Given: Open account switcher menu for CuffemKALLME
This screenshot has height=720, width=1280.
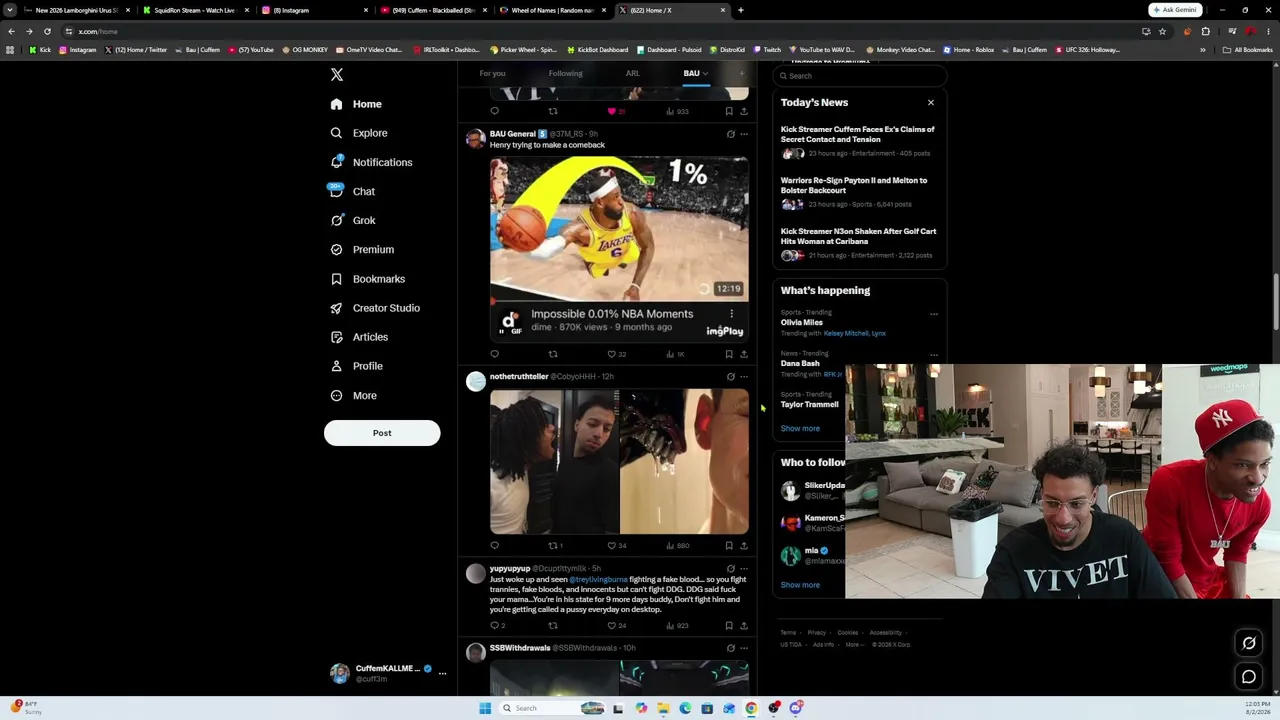Looking at the screenshot, I should coord(442,673).
